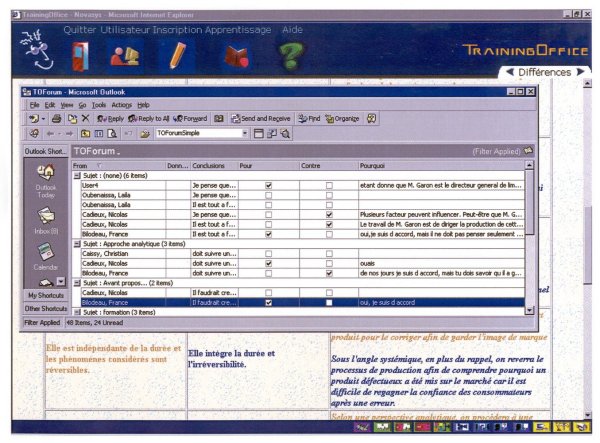600x443 pixels.
Task: Collapse the 'Sujet : Avant propos' group
Action: tap(77, 283)
